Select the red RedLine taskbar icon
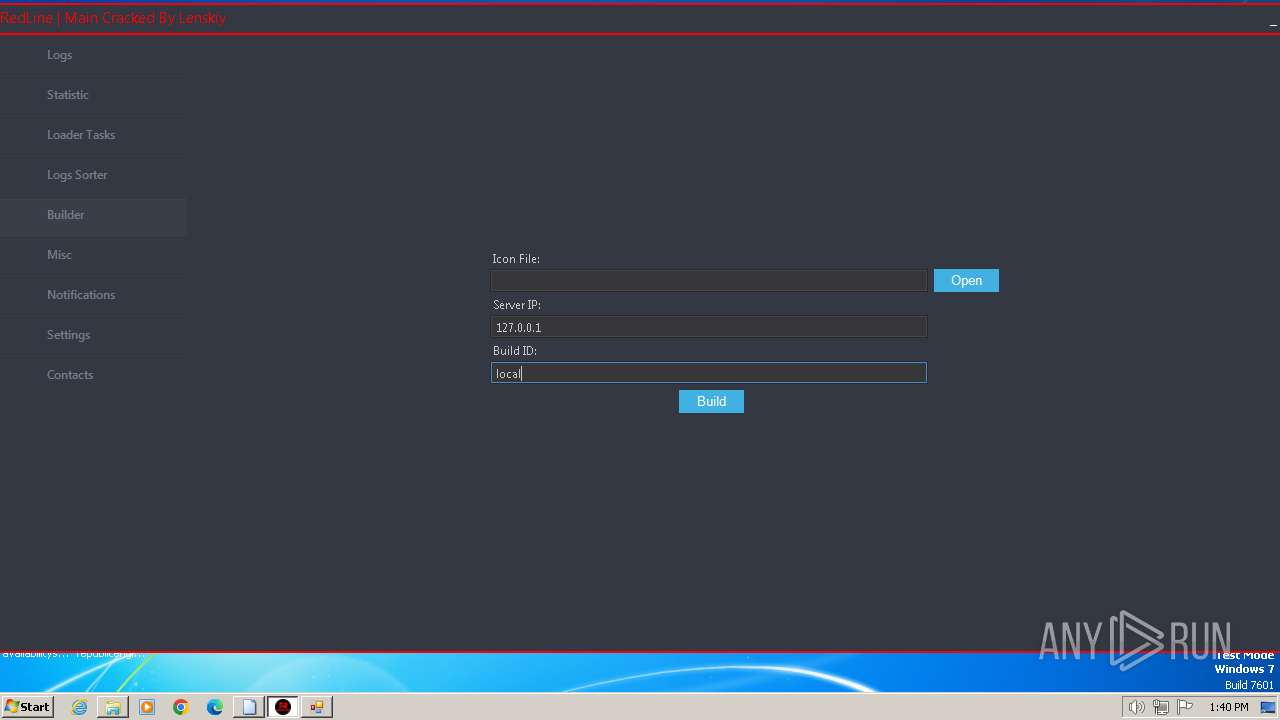 pos(283,707)
